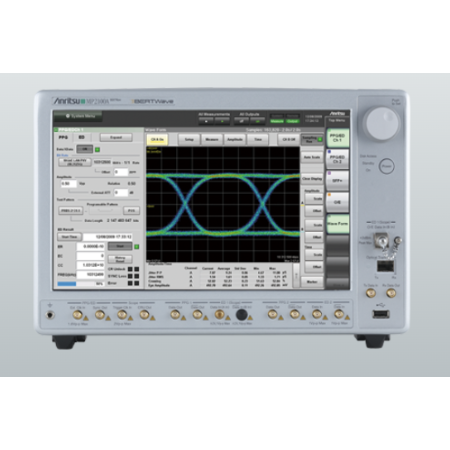Open the Measure tab in Wave Form
450x450 pixels.
point(212,139)
